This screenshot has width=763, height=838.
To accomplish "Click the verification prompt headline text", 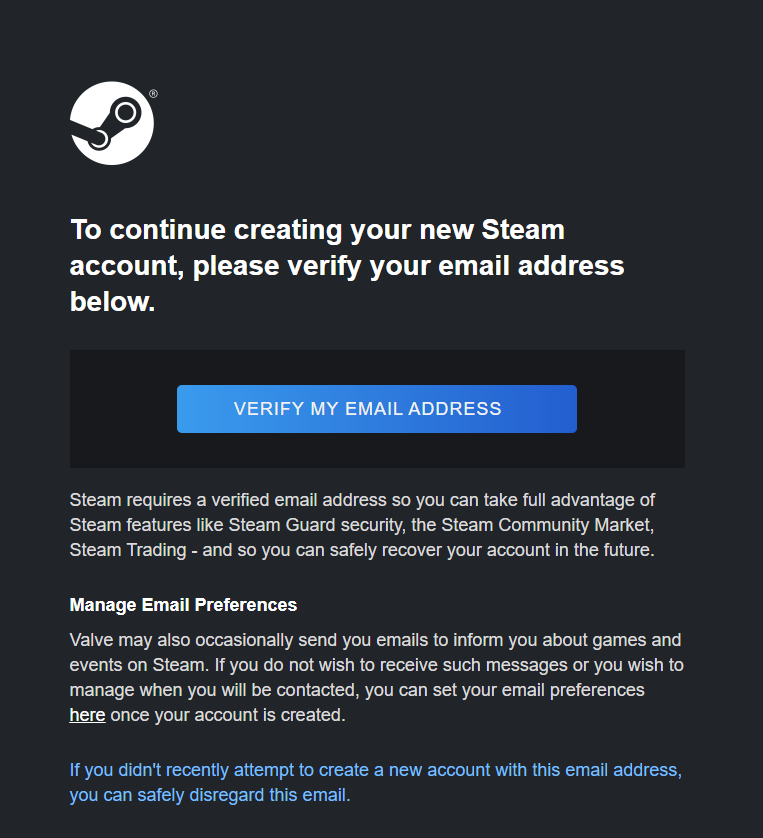I will 340,265.
